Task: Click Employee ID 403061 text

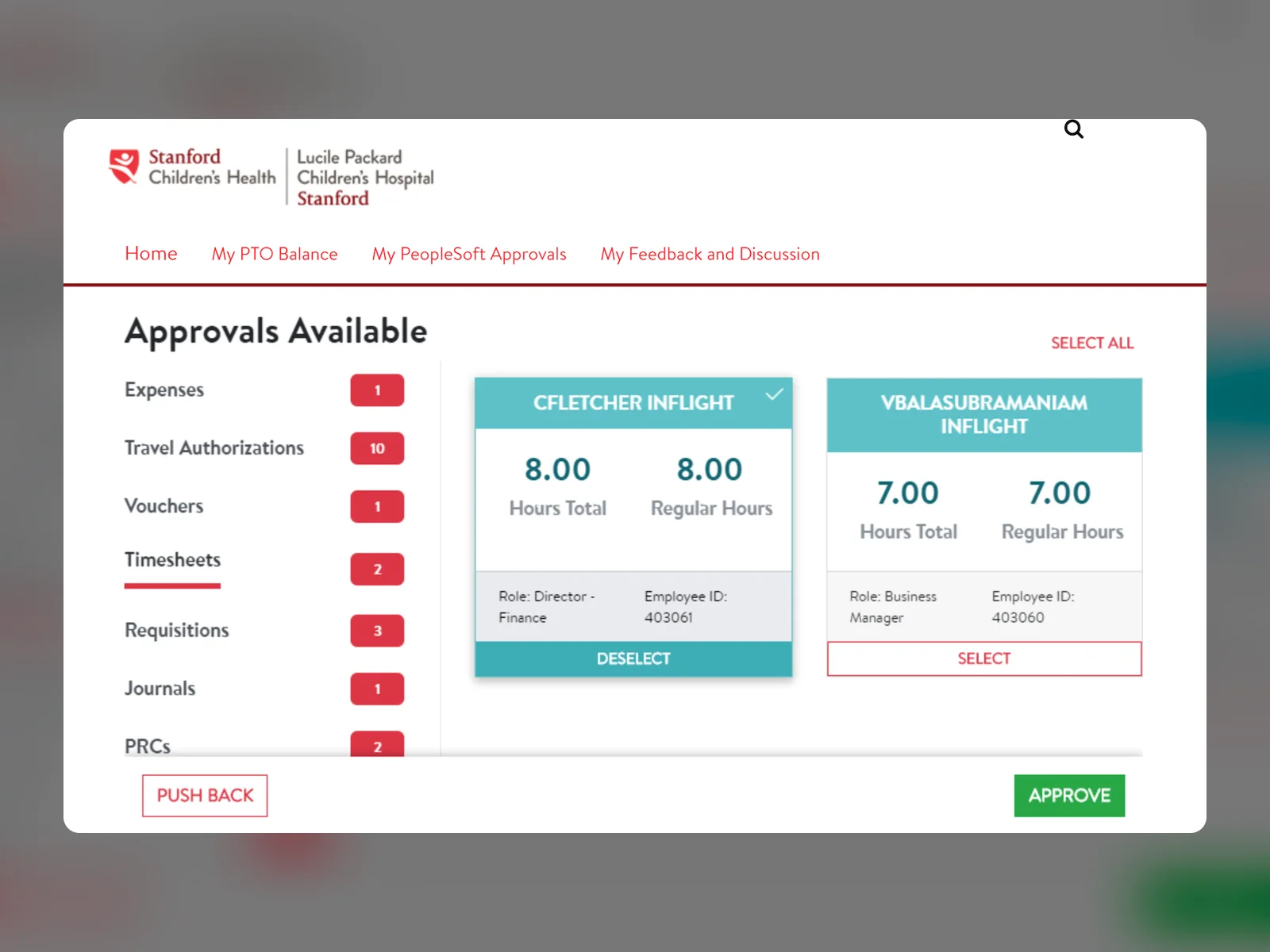Action: pyautogui.click(x=686, y=607)
